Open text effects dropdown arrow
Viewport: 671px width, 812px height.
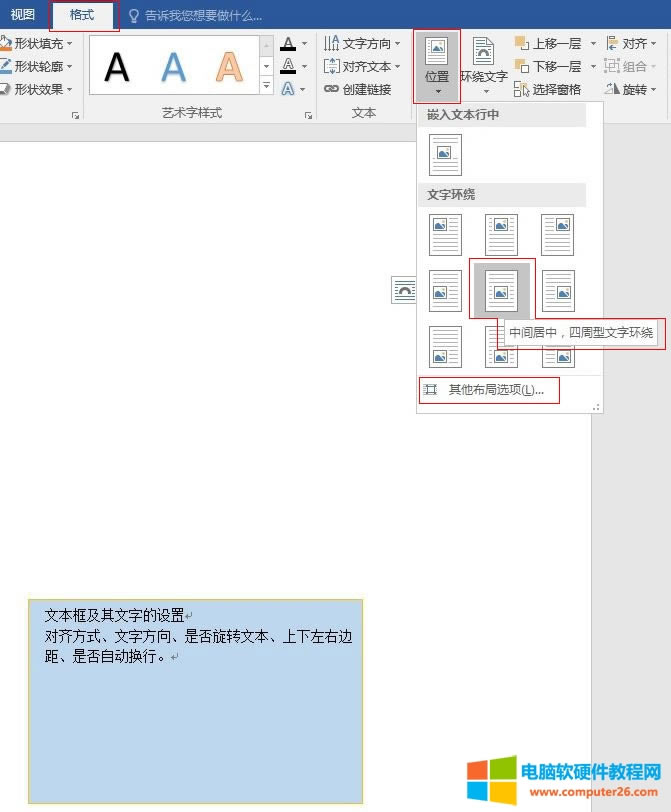[x=304, y=89]
